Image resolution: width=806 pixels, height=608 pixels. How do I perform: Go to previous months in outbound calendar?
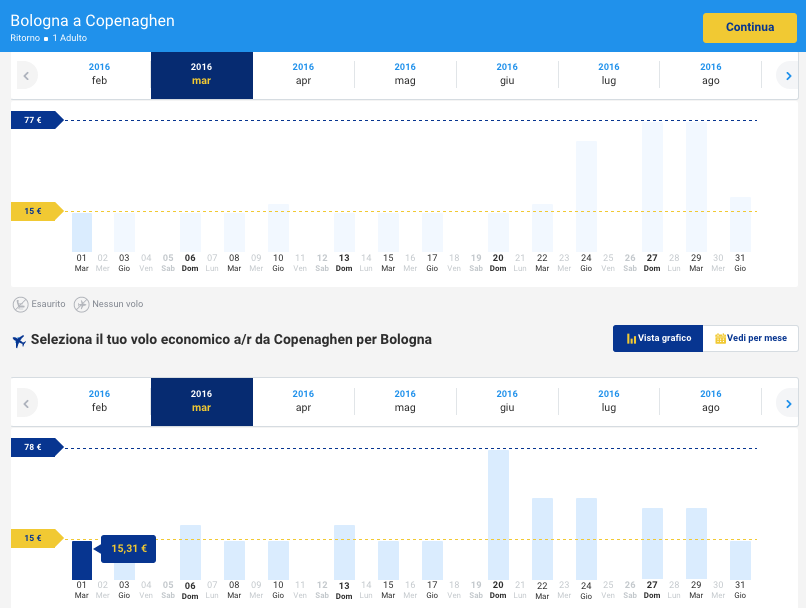click(x=27, y=75)
